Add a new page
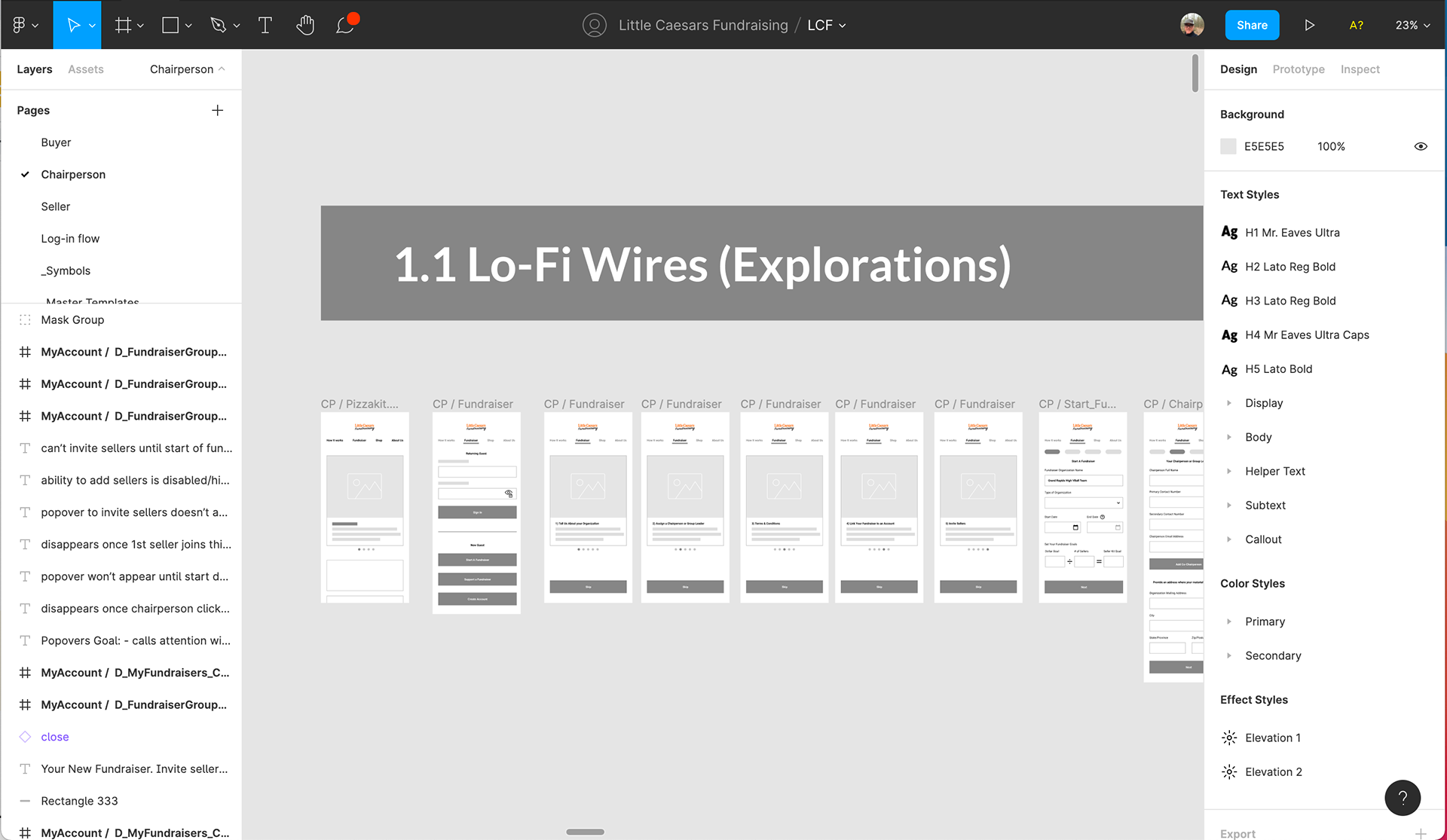 (x=217, y=110)
